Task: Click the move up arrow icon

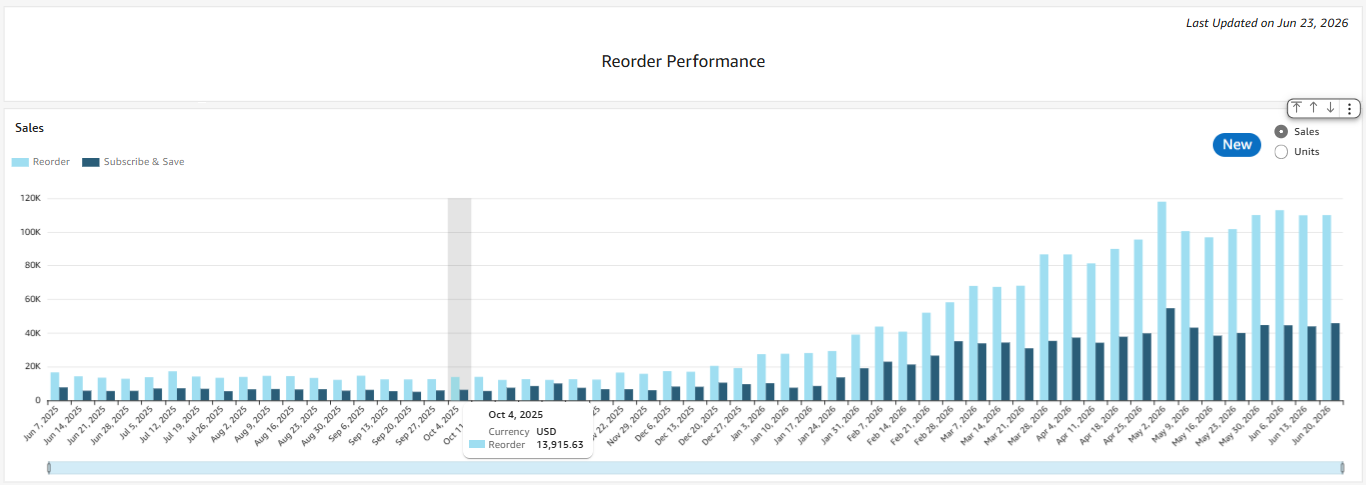Action: pyautogui.click(x=1314, y=108)
